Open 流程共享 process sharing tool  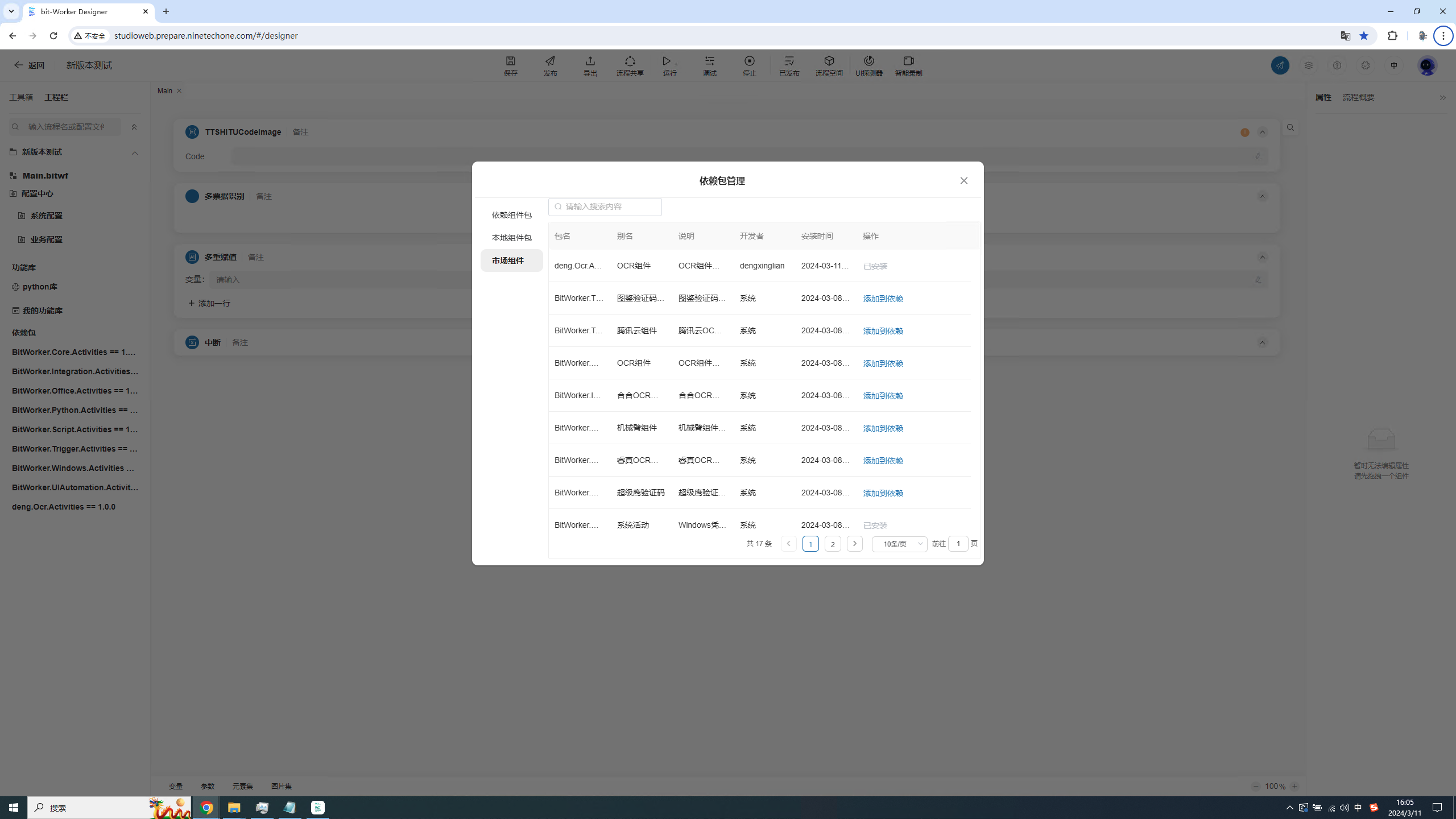point(630,65)
